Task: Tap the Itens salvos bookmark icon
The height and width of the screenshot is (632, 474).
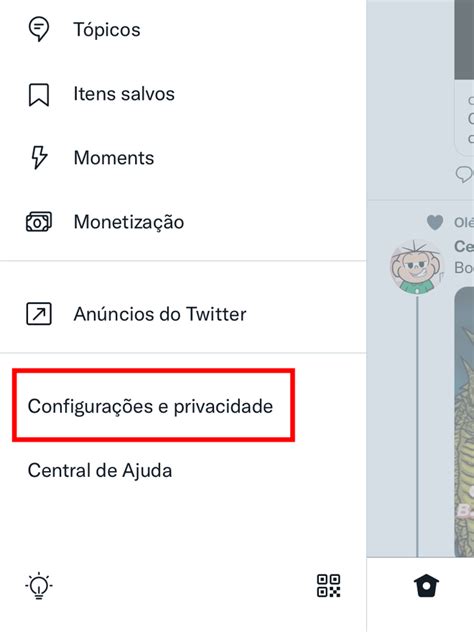Action: point(39,94)
